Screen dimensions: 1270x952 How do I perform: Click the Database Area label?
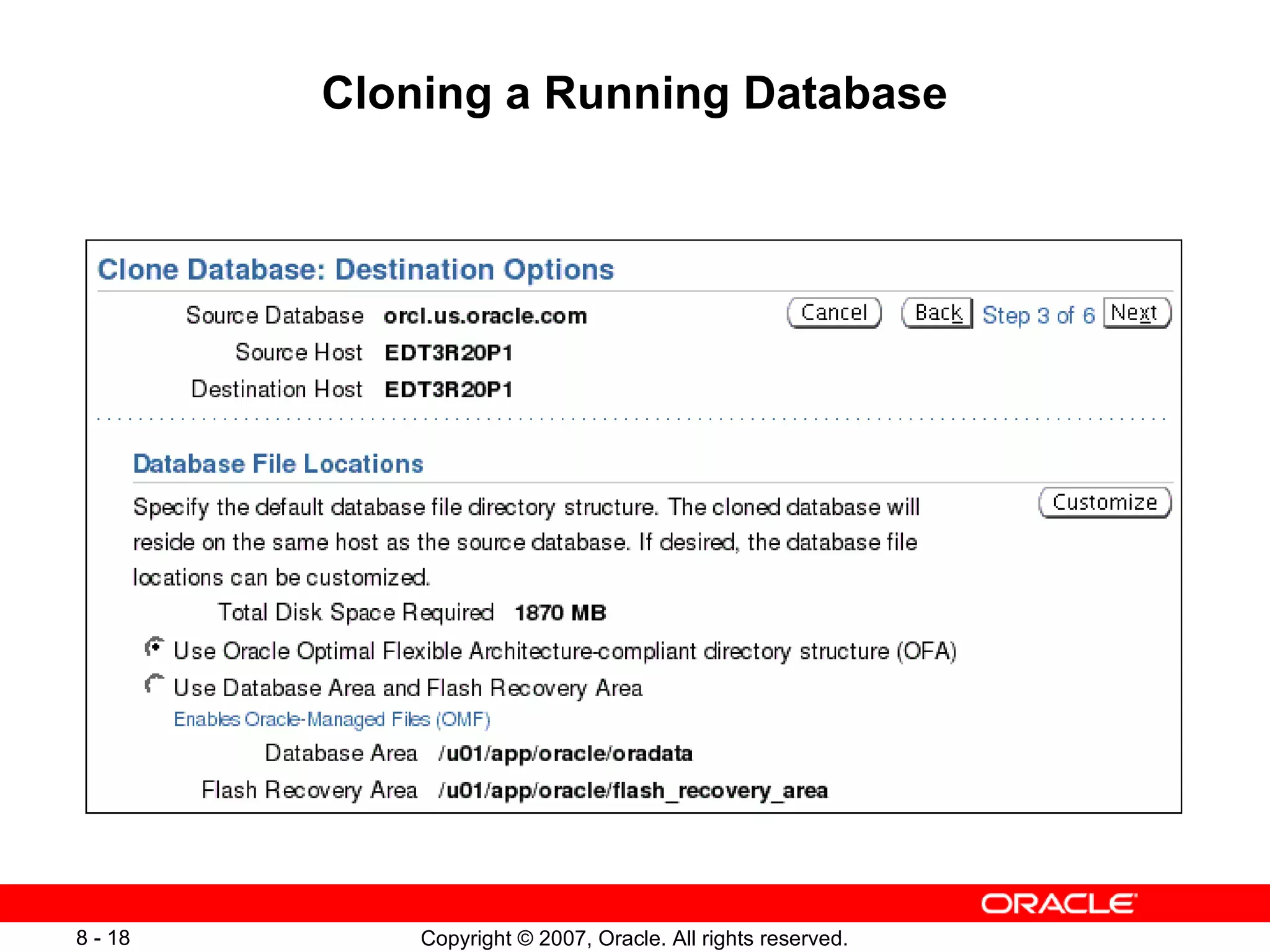341,753
